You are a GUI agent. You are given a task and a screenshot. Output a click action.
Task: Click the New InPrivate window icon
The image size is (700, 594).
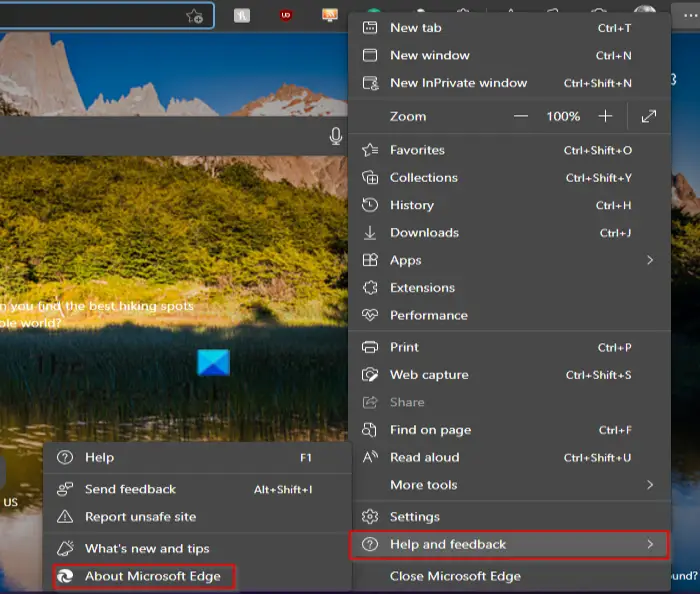tap(371, 83)
